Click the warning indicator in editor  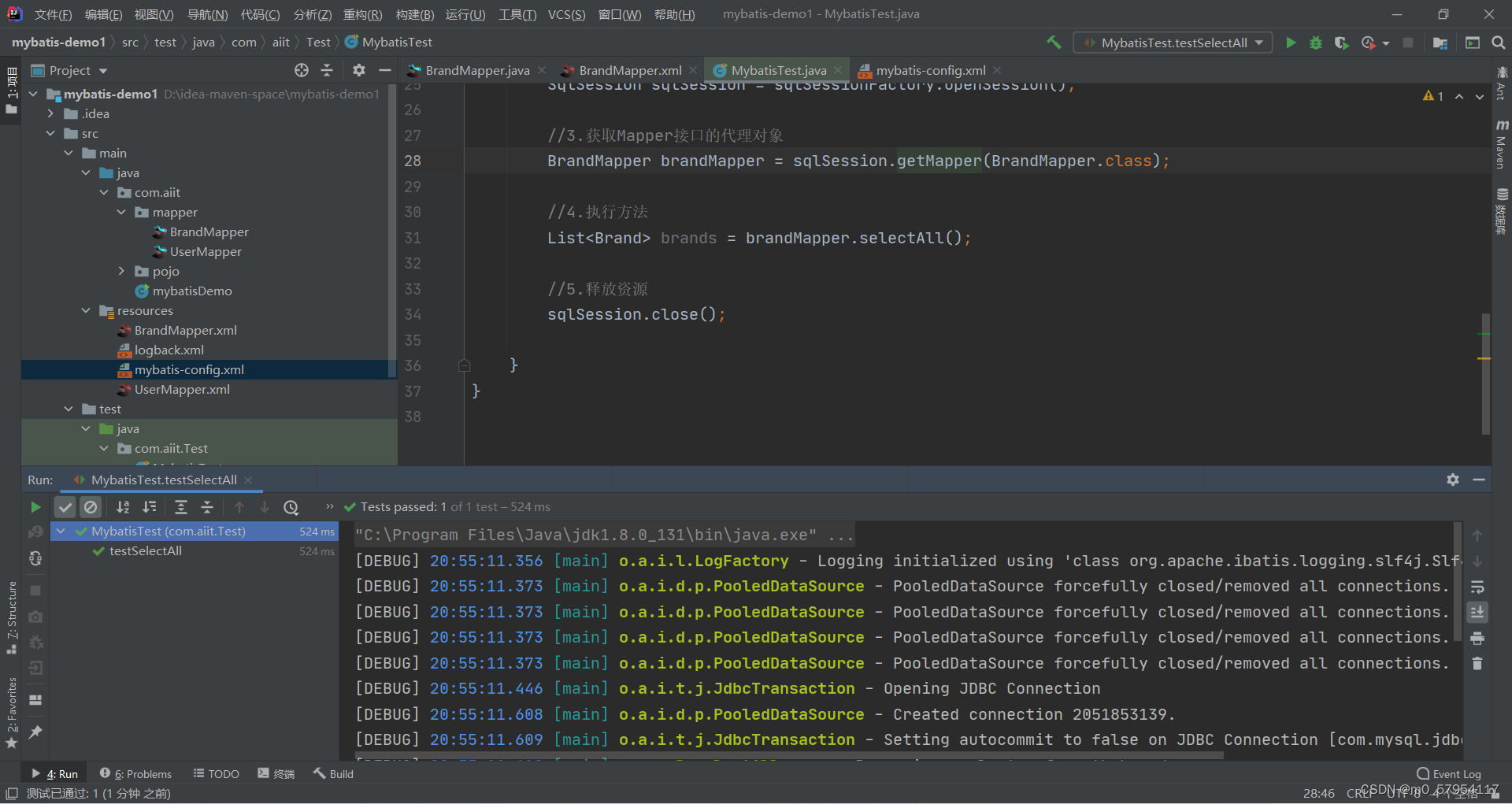[x=1433, y=96]
